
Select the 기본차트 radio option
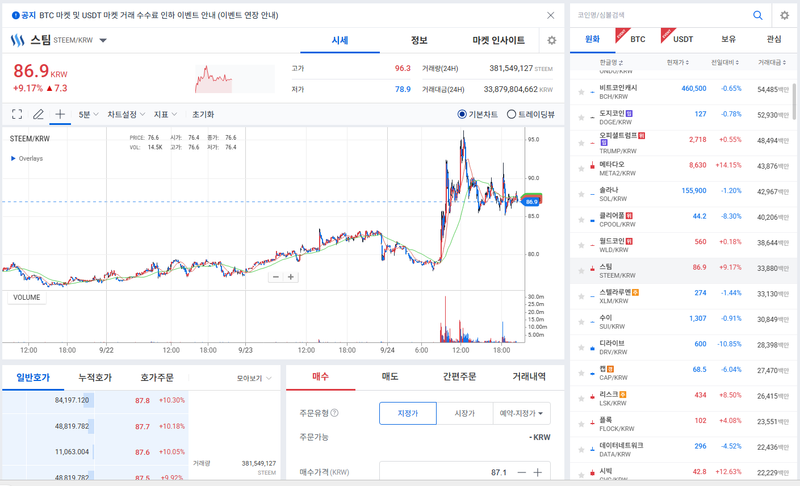[x=478, y=114]
